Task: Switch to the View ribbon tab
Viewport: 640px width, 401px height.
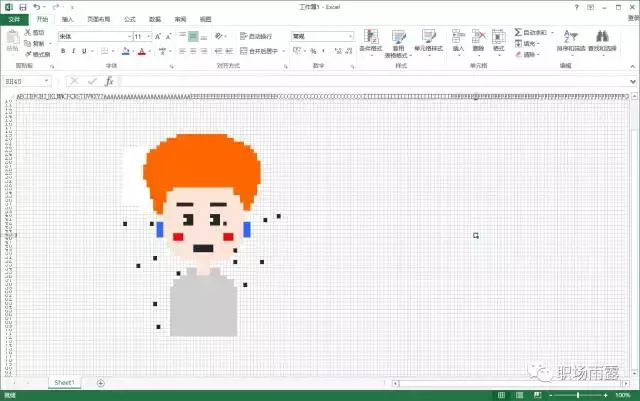Action: (x=205, y=19)
